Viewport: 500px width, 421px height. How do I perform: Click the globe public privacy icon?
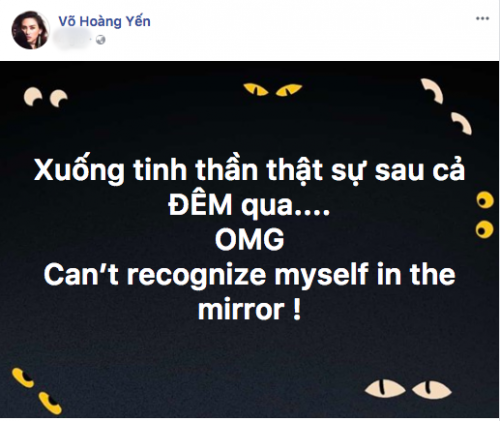(101, 40)
